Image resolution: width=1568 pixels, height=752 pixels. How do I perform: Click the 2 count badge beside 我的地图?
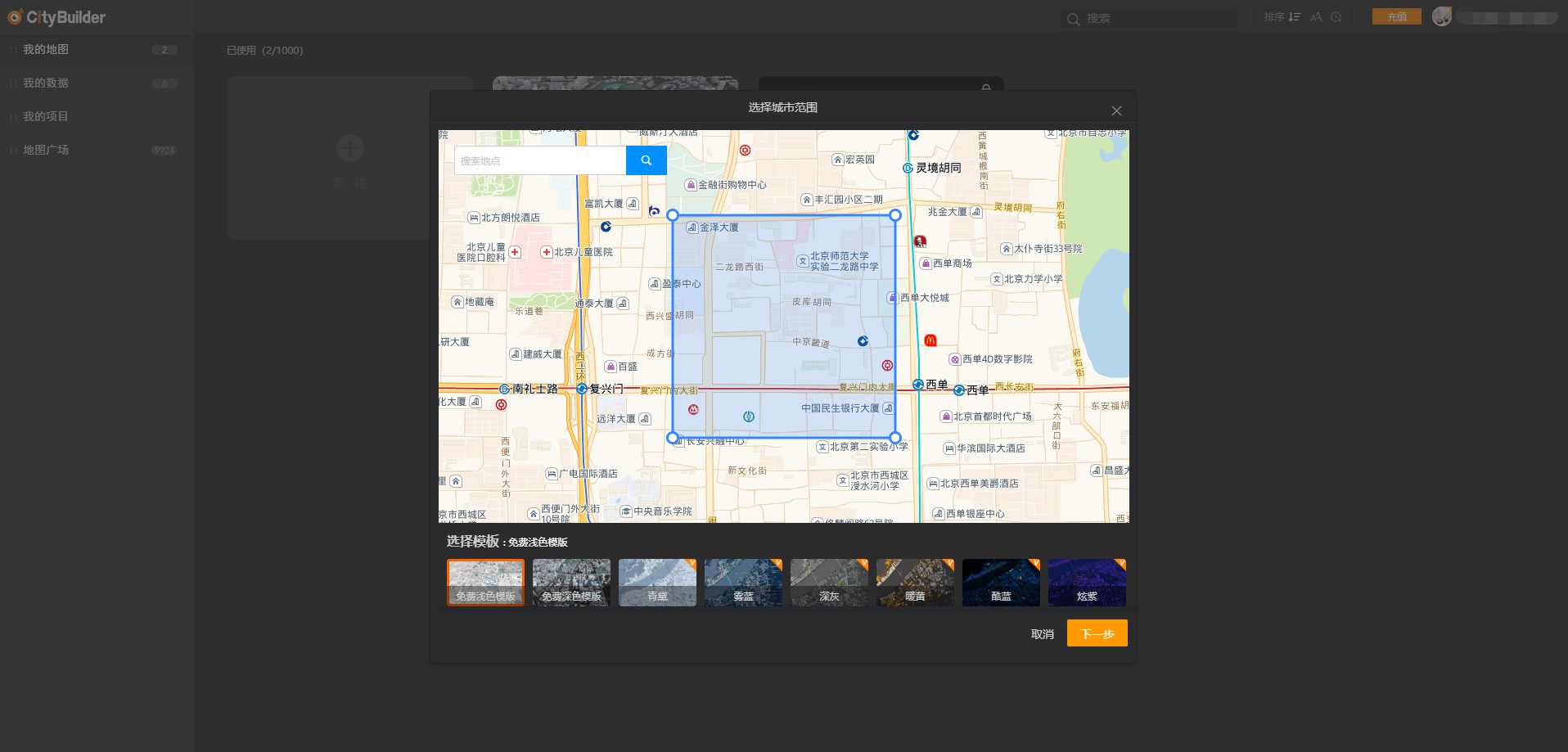[x=164, y=50]
